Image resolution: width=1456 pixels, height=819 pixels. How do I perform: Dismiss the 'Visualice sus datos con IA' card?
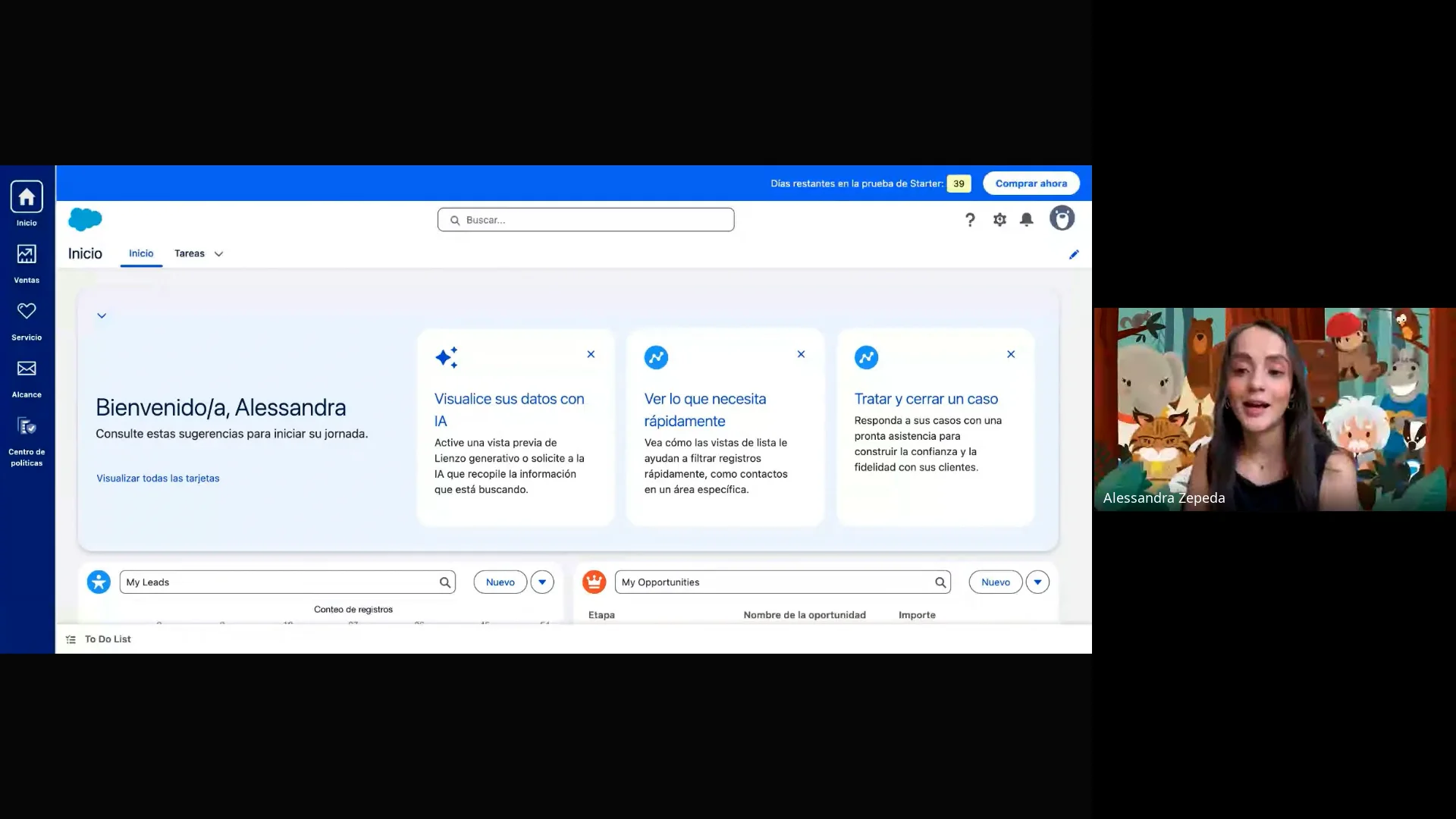(x=591, y=354)
